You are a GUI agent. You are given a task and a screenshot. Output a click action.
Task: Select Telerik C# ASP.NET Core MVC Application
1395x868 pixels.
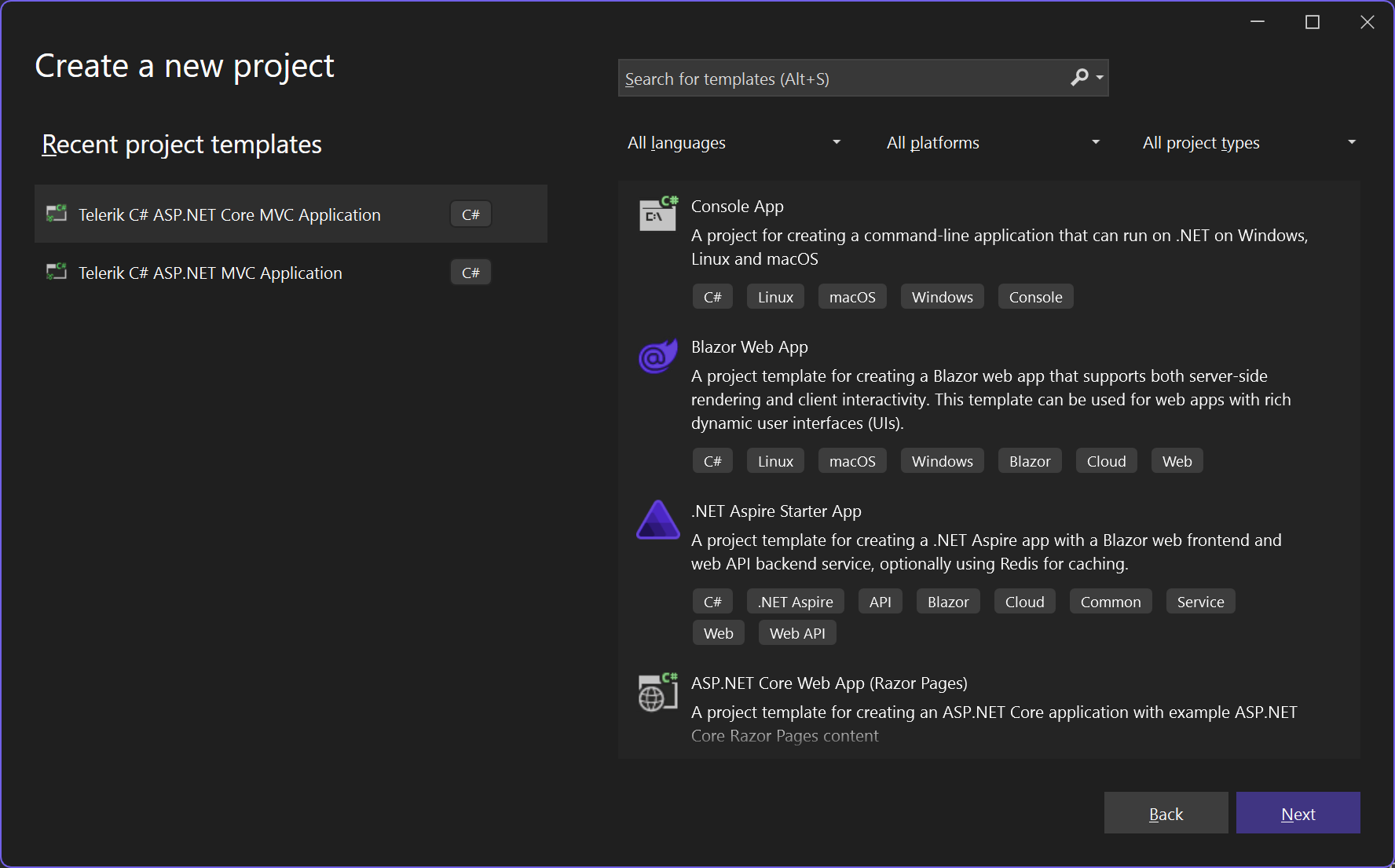[x=229, y=214]
